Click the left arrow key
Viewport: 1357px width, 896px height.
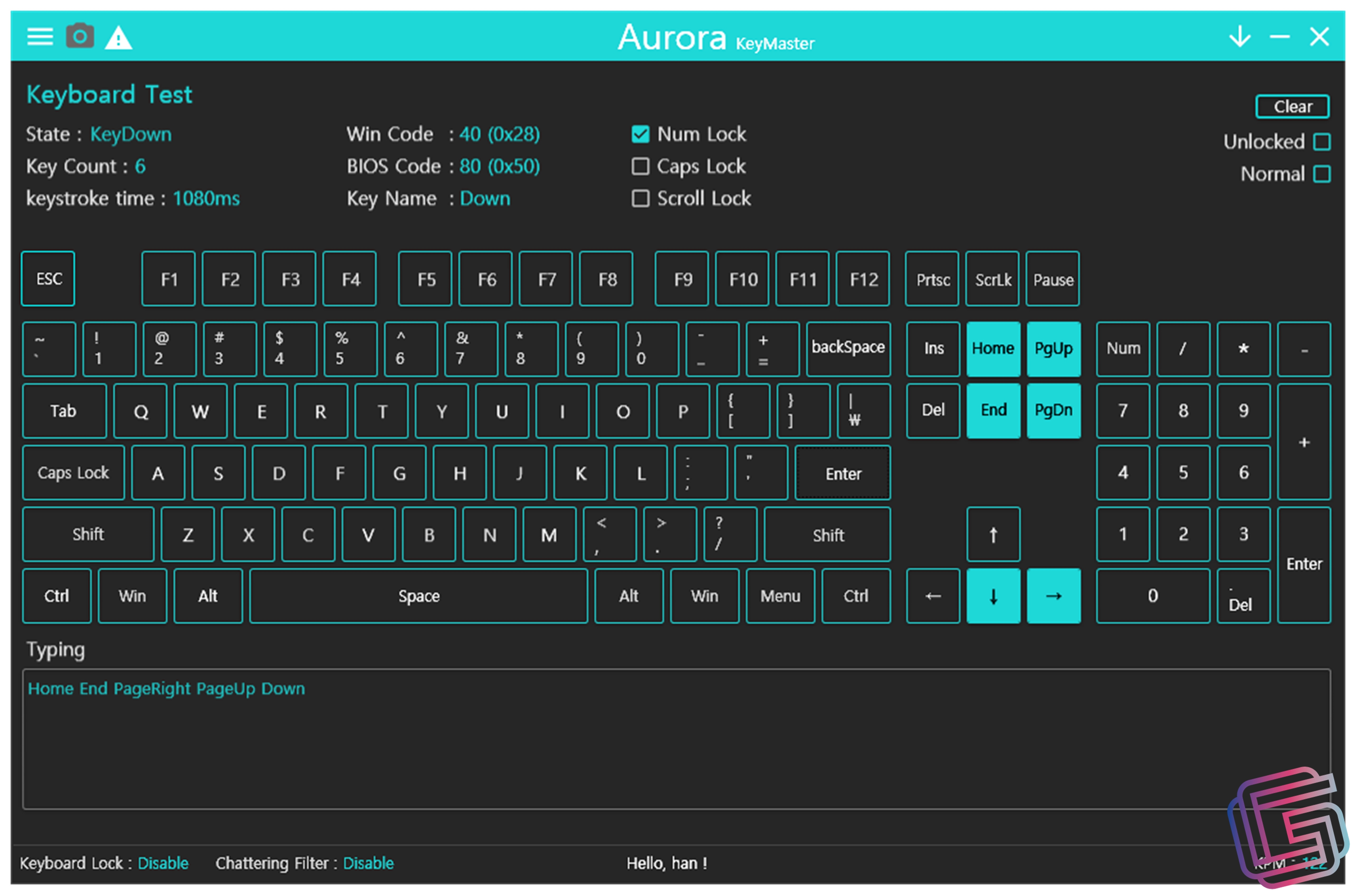(x=933, y=596)
